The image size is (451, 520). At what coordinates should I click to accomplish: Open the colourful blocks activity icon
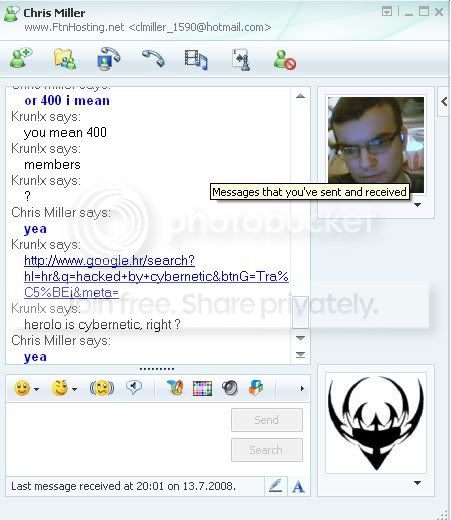pos(256,388)
